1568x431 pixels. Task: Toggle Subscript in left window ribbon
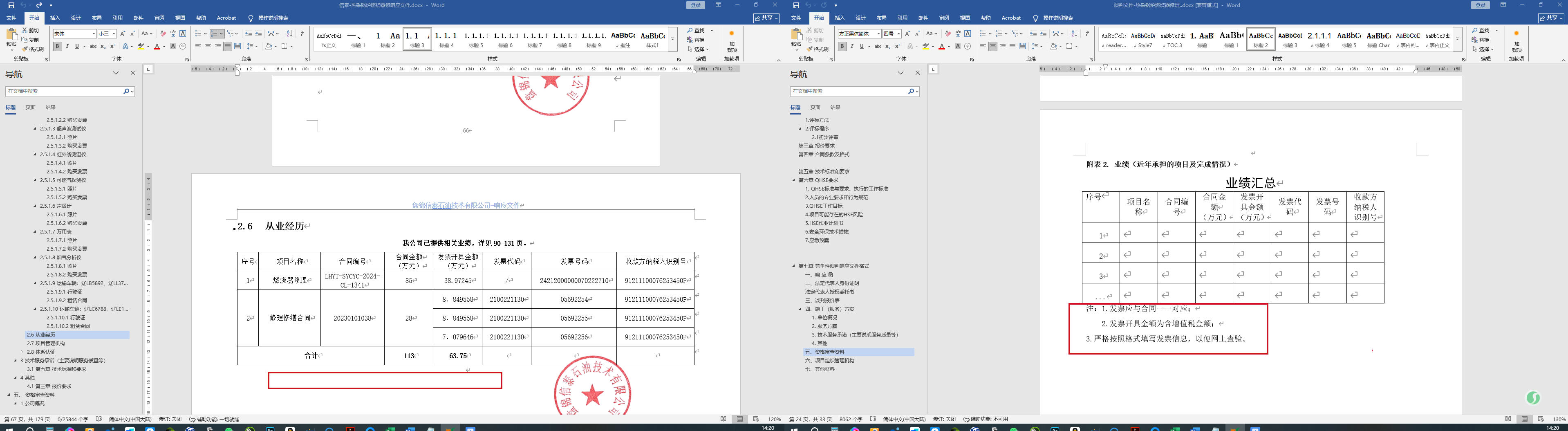(103, 46)
